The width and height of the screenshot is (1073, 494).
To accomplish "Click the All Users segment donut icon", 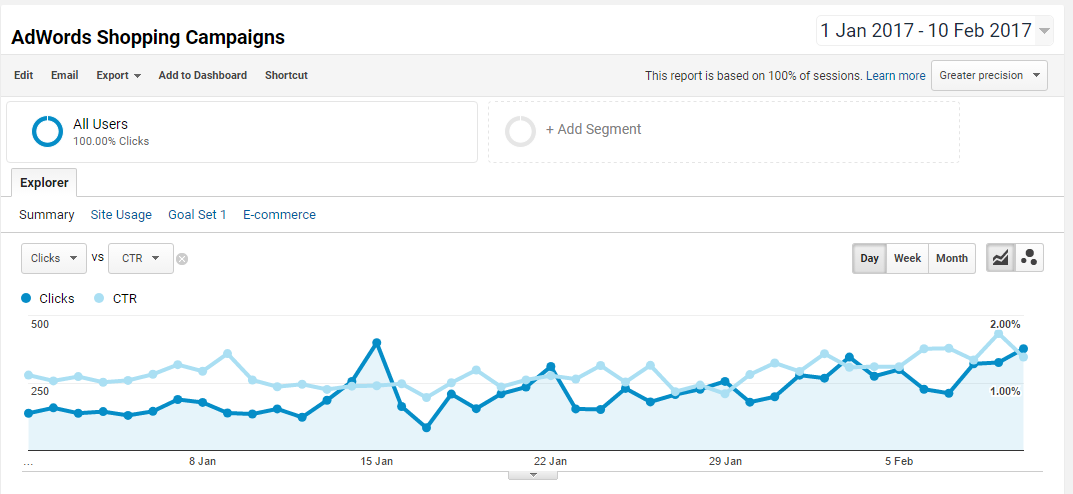I will point(47,131).
